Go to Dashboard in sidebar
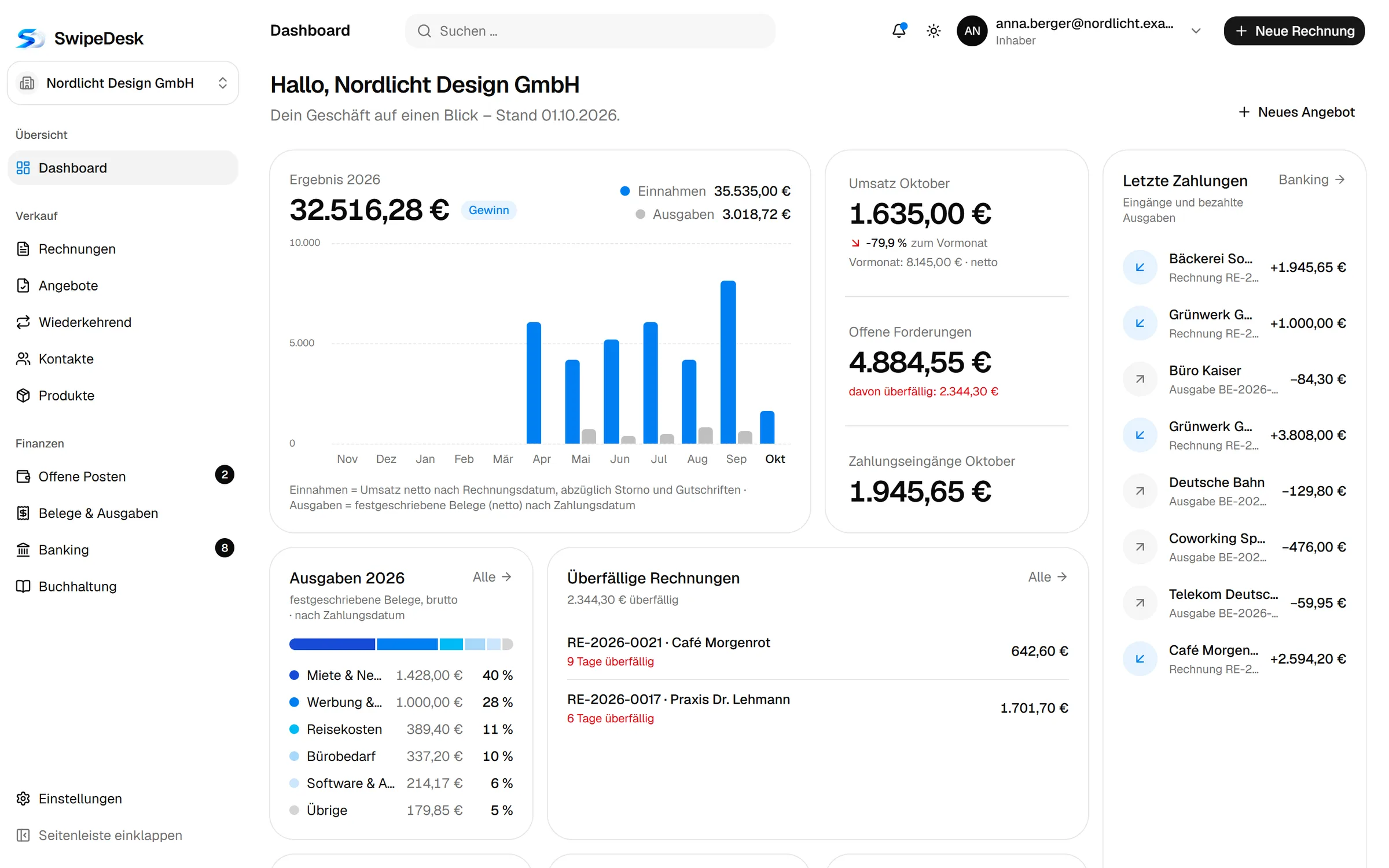This screenshot has height=868, width=1389. tap(123, 168)
